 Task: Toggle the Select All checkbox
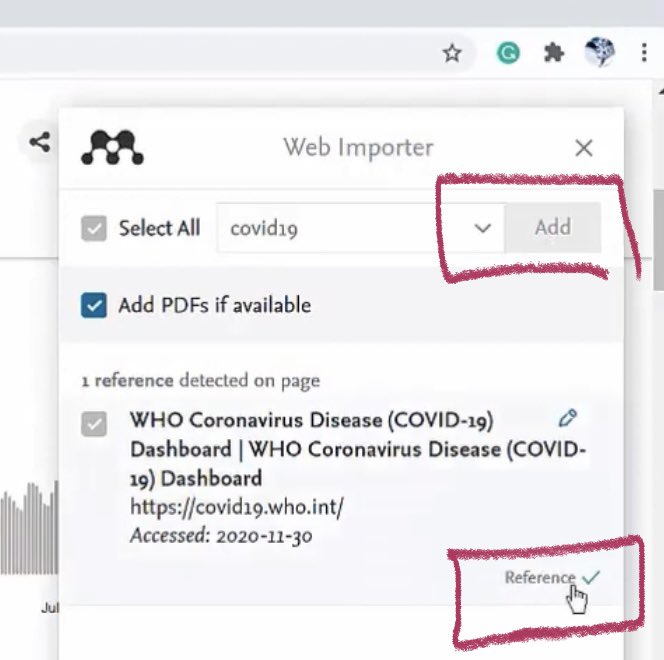(94, 228)
